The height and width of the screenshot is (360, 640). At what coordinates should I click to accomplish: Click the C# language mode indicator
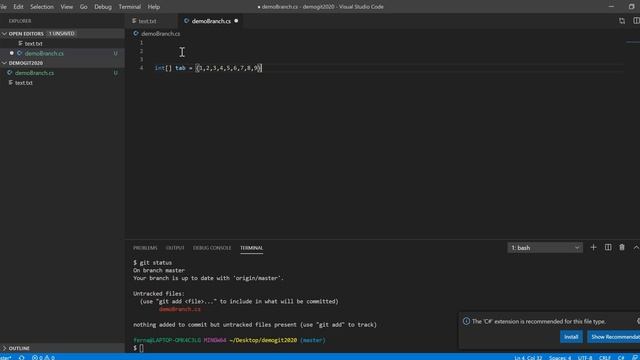[x=621, y=358]
